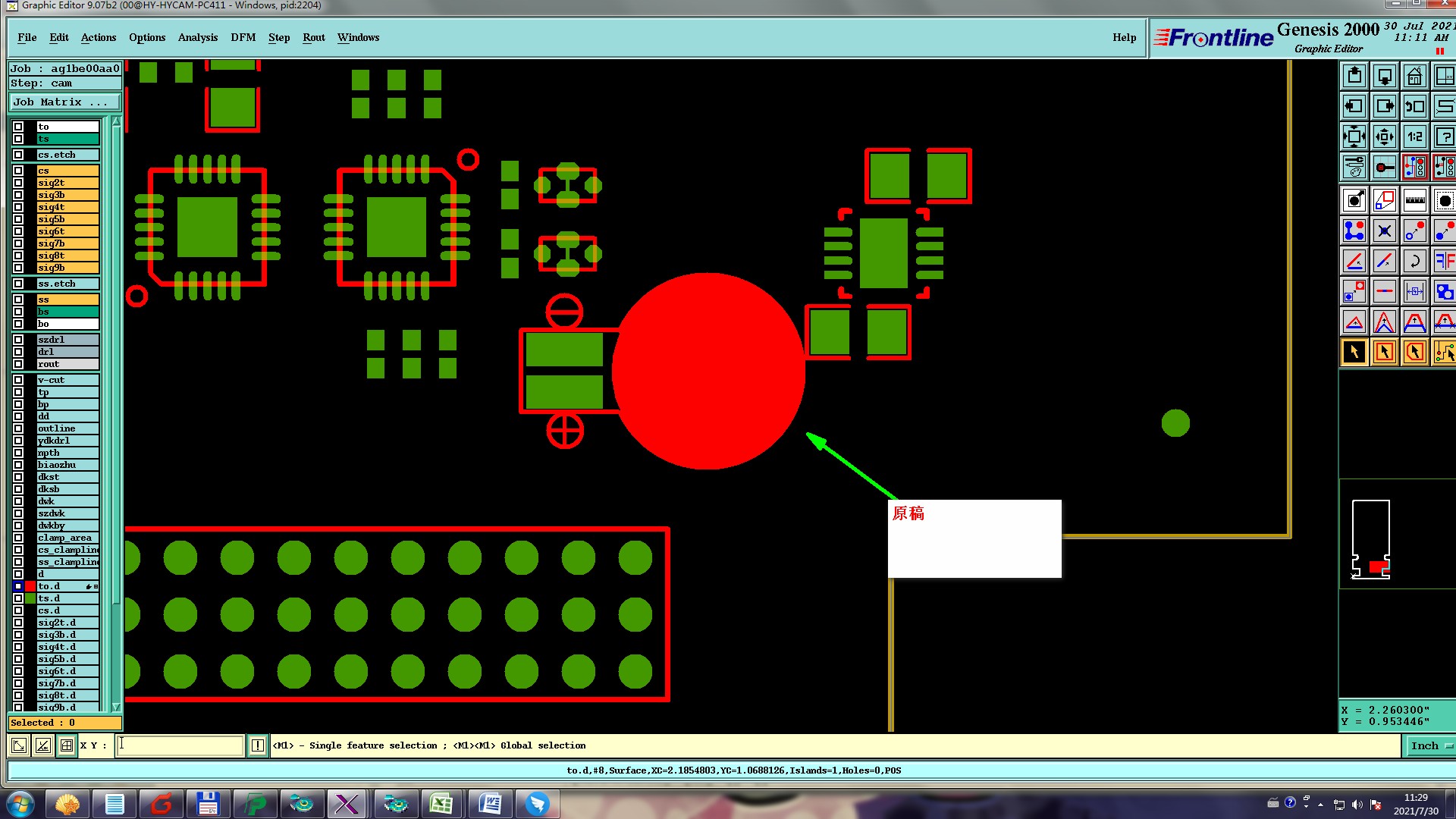Click the rotate arrow icon
Screen dimensions: 1456x819
(1414, 261)
